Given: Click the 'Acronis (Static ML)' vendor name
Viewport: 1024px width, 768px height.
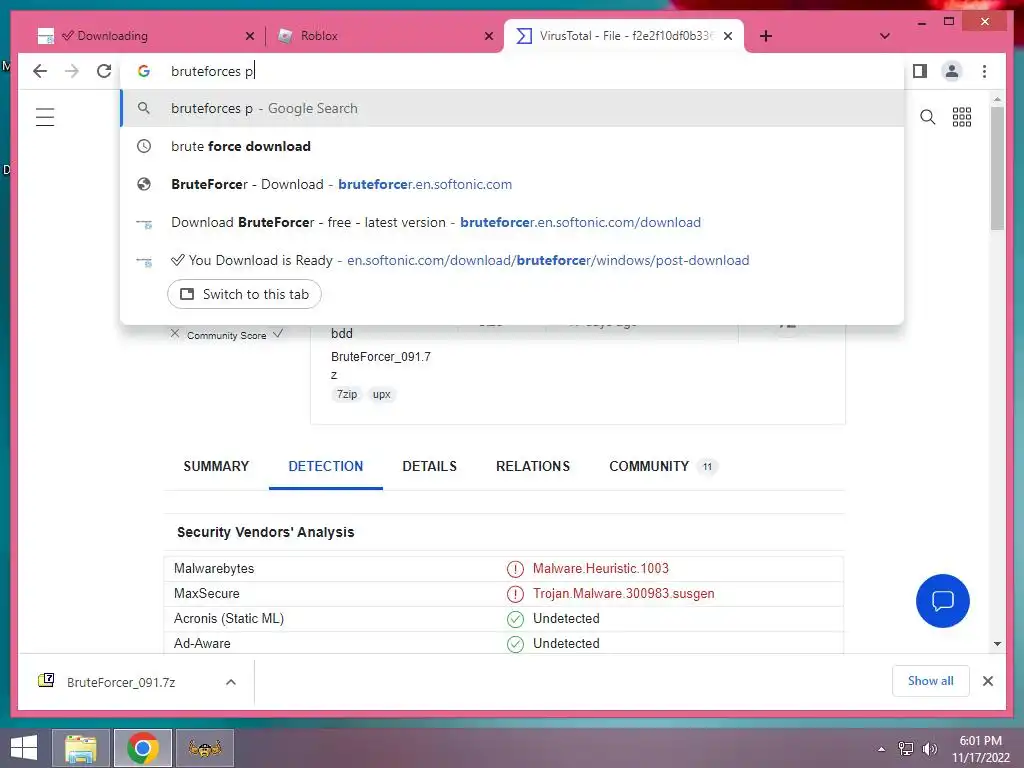Looking at the screenshot, I should [229, 618].
